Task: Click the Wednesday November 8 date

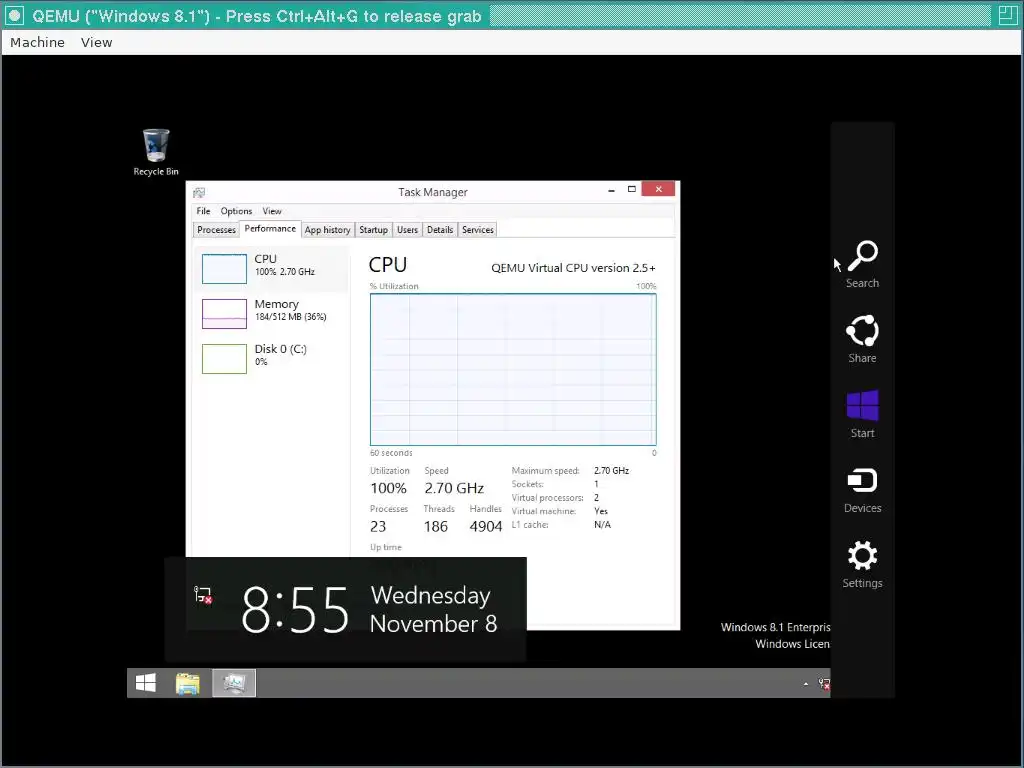Action: [433, 609]
